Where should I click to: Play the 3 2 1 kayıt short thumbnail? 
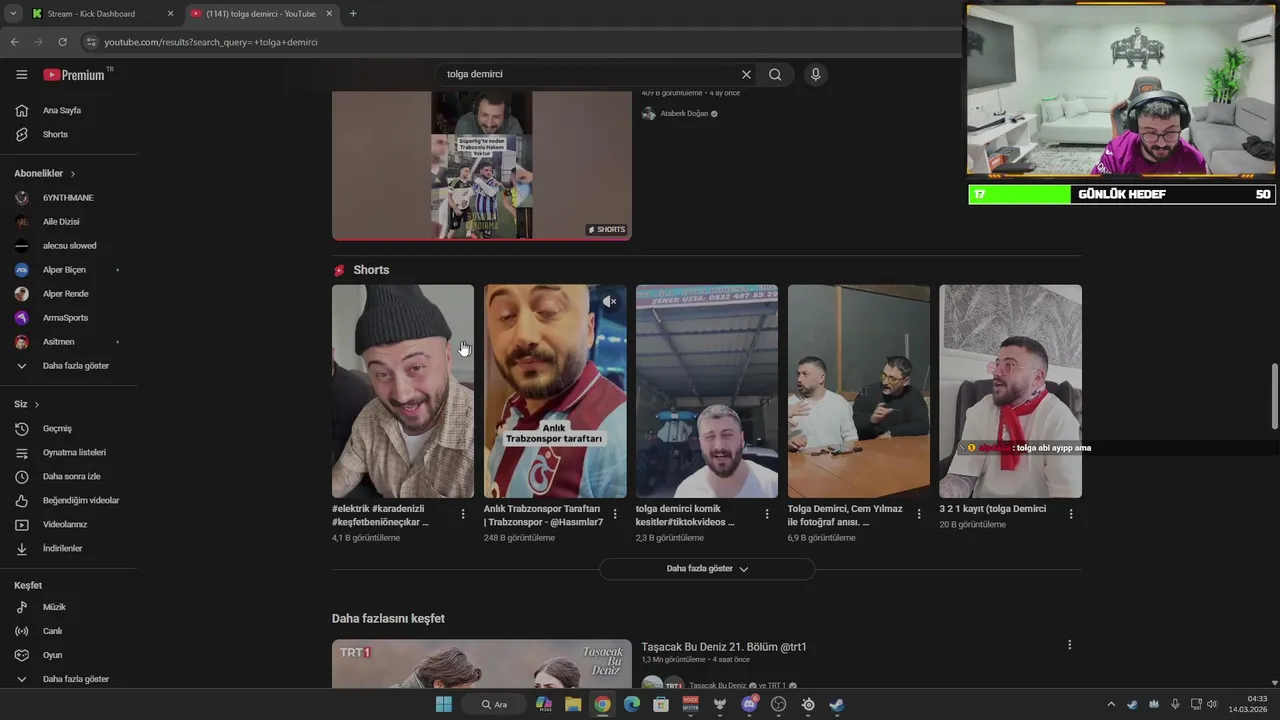click(x=1010, y=391)
